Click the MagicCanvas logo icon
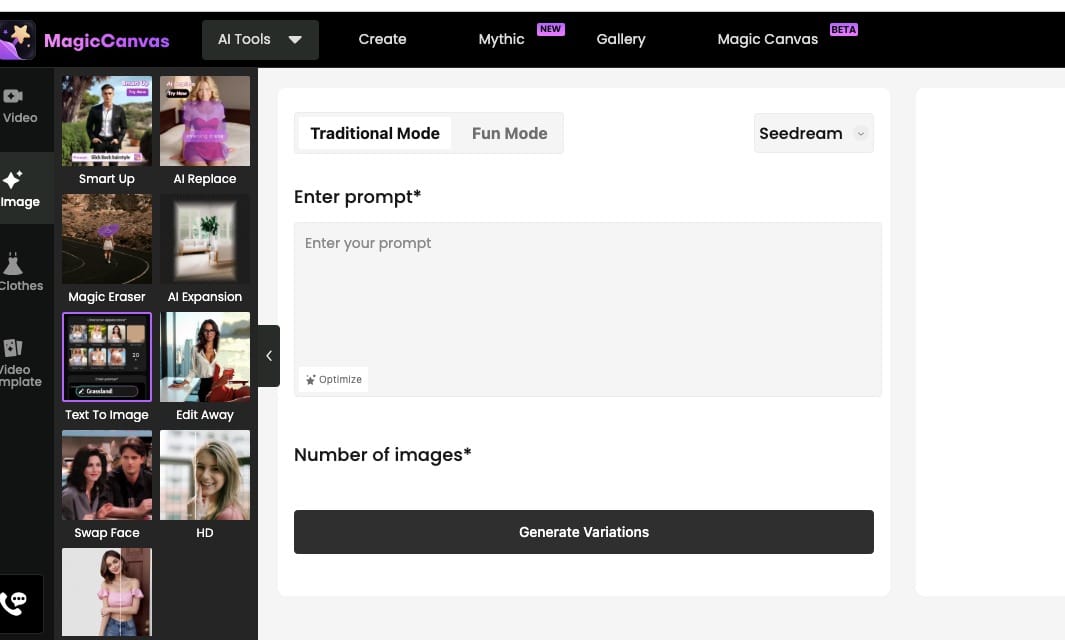Image resolution: width=1065 pixels, height=640 pixels. tap(18, 40)
